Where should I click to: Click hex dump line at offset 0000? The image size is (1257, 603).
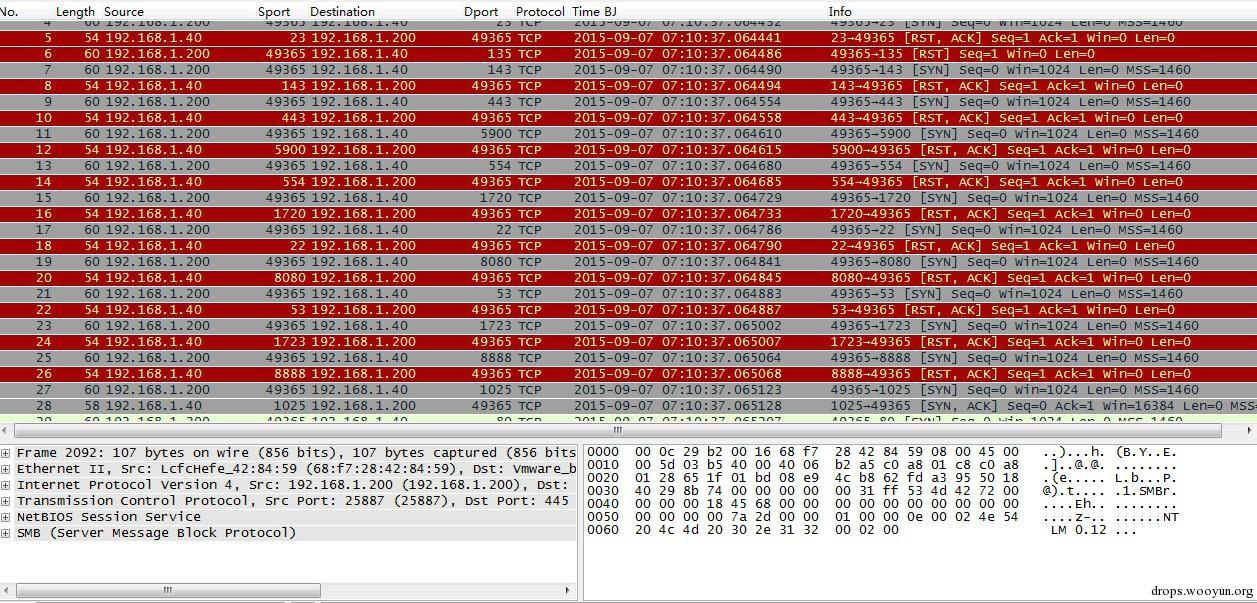click(x=881, y=452)
